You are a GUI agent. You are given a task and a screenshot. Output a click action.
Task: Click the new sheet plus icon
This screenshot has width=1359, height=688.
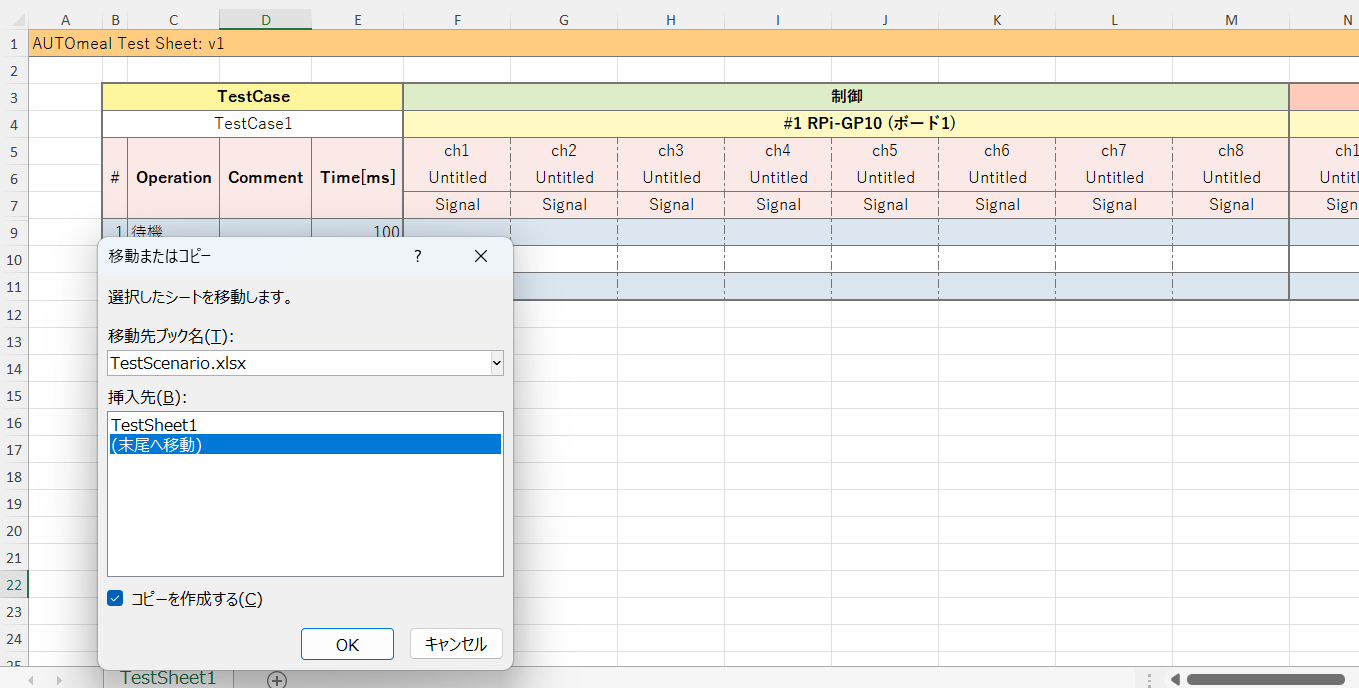click(x=277, y=680)
